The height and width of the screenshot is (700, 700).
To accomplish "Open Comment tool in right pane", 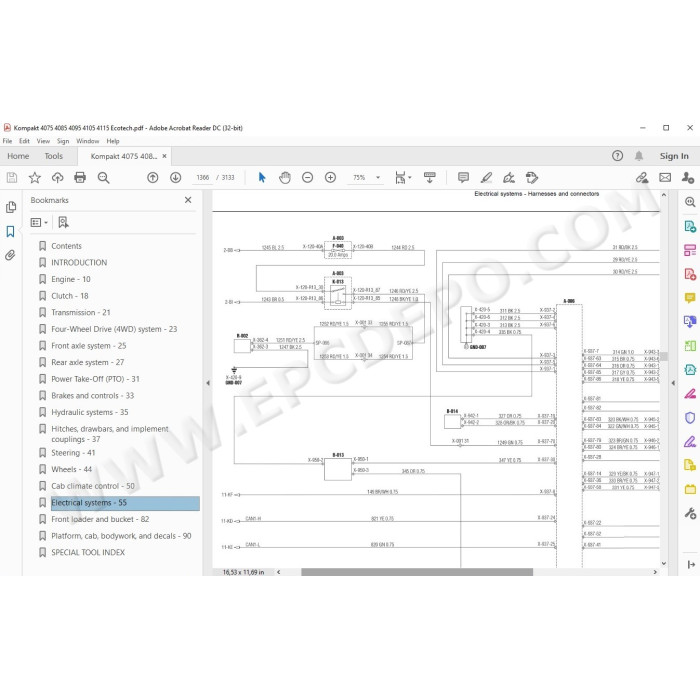I will click(x=690, y=298).
